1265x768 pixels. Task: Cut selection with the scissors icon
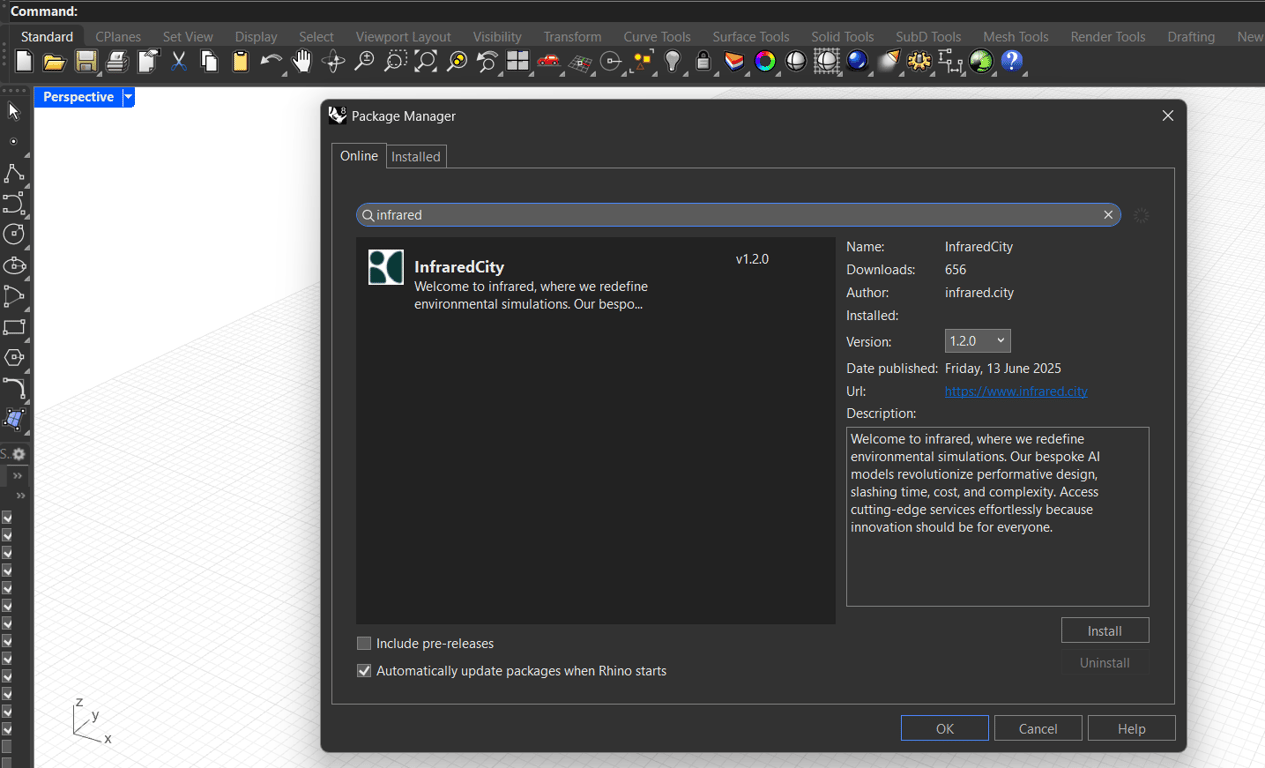click(x=179, y=62)
